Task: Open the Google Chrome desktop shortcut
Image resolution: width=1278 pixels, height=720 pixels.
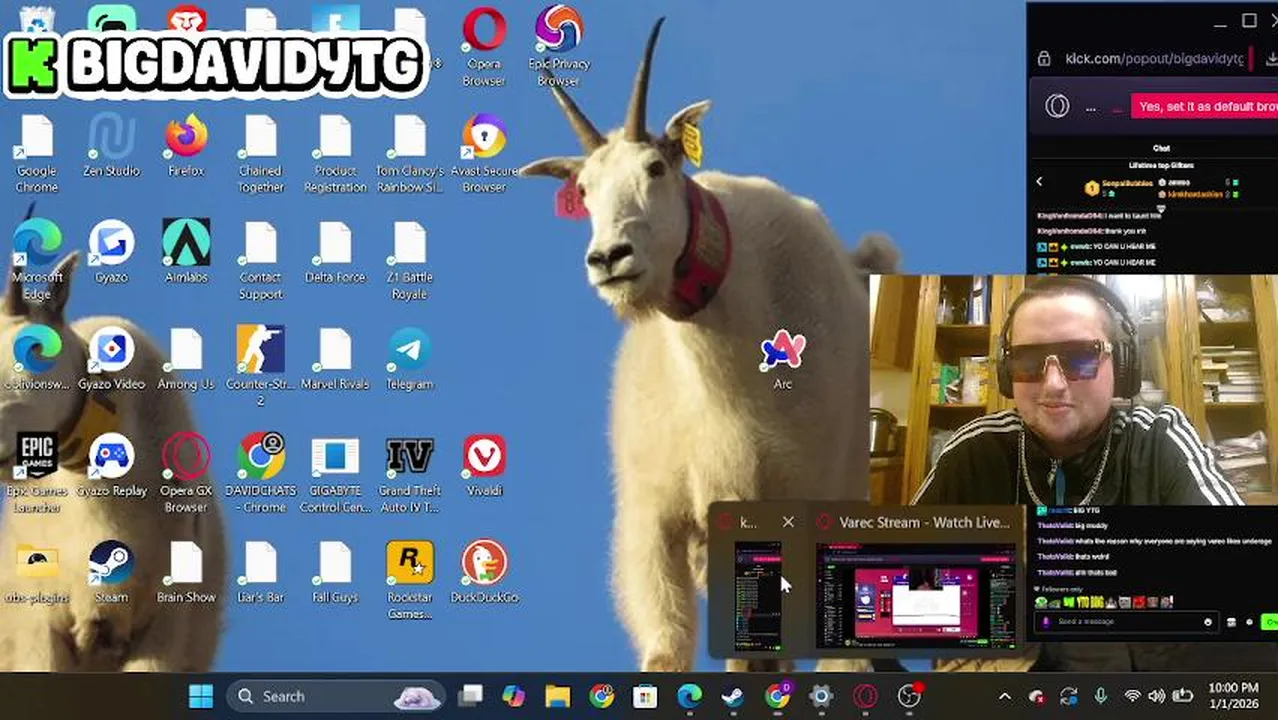Action: 37,153
